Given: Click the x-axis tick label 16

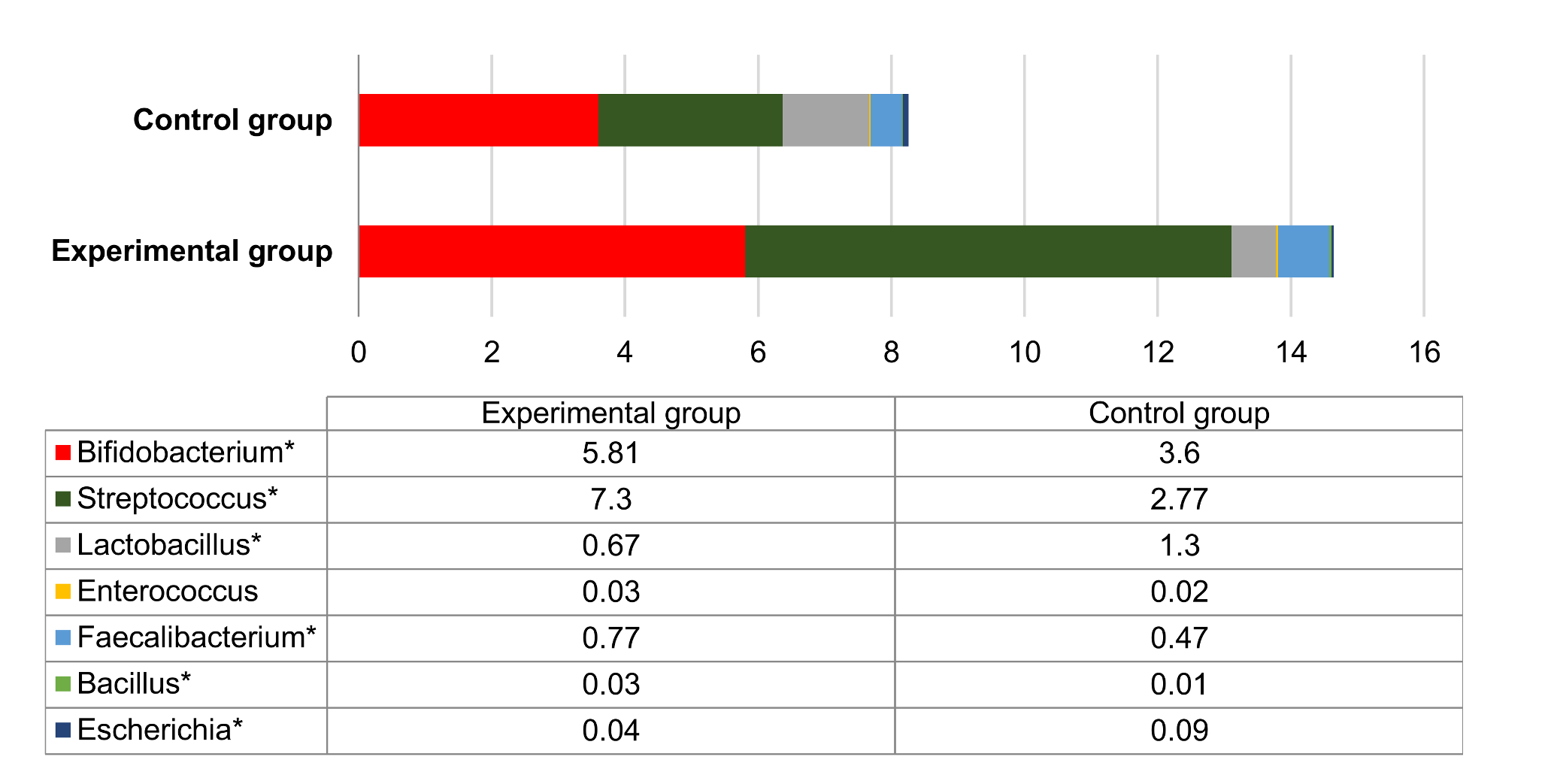Looking at the screenshot, I should [x=1424, y=353].
